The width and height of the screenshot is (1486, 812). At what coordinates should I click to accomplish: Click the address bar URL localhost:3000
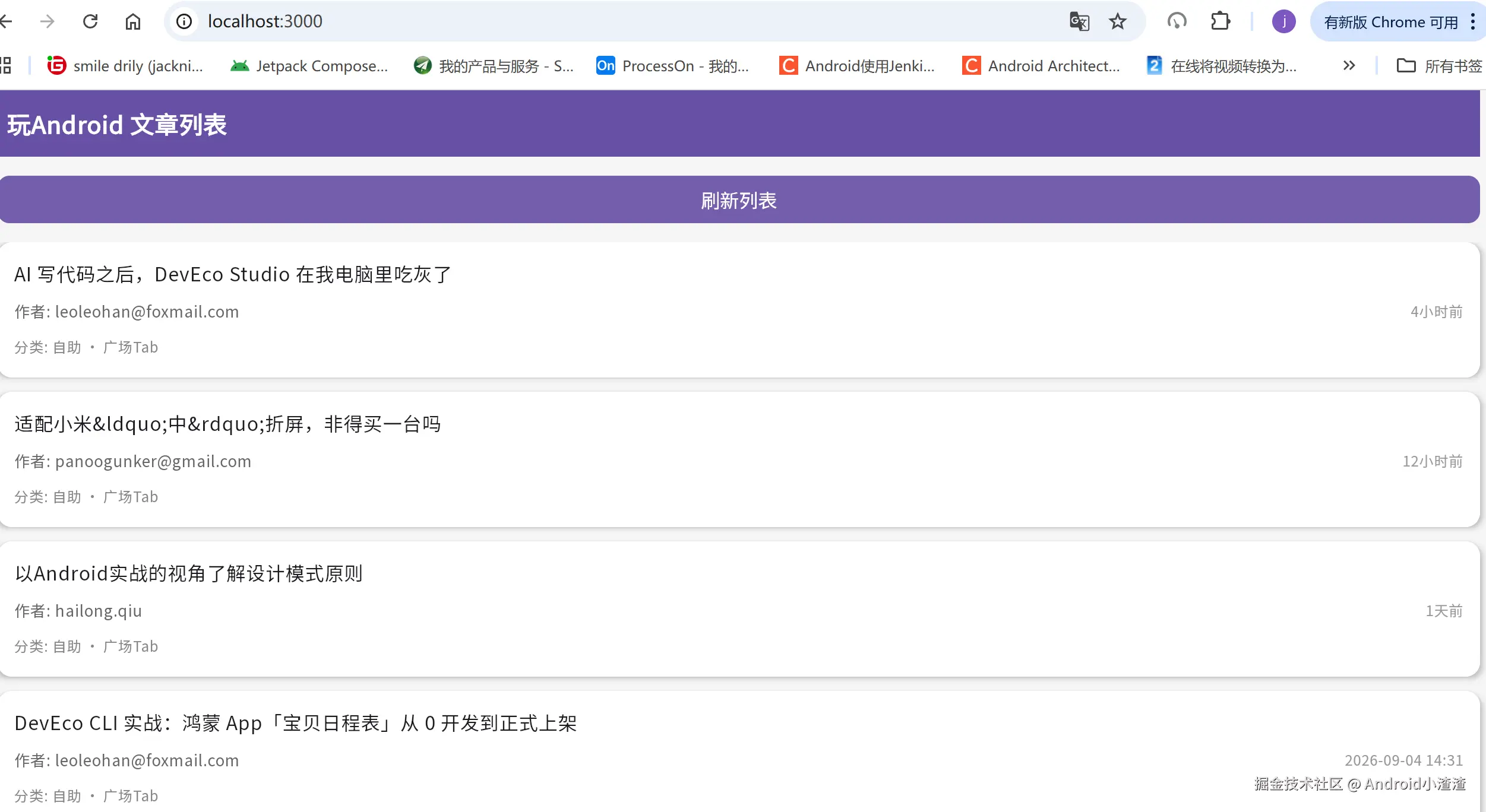click(x=265, y=21)
